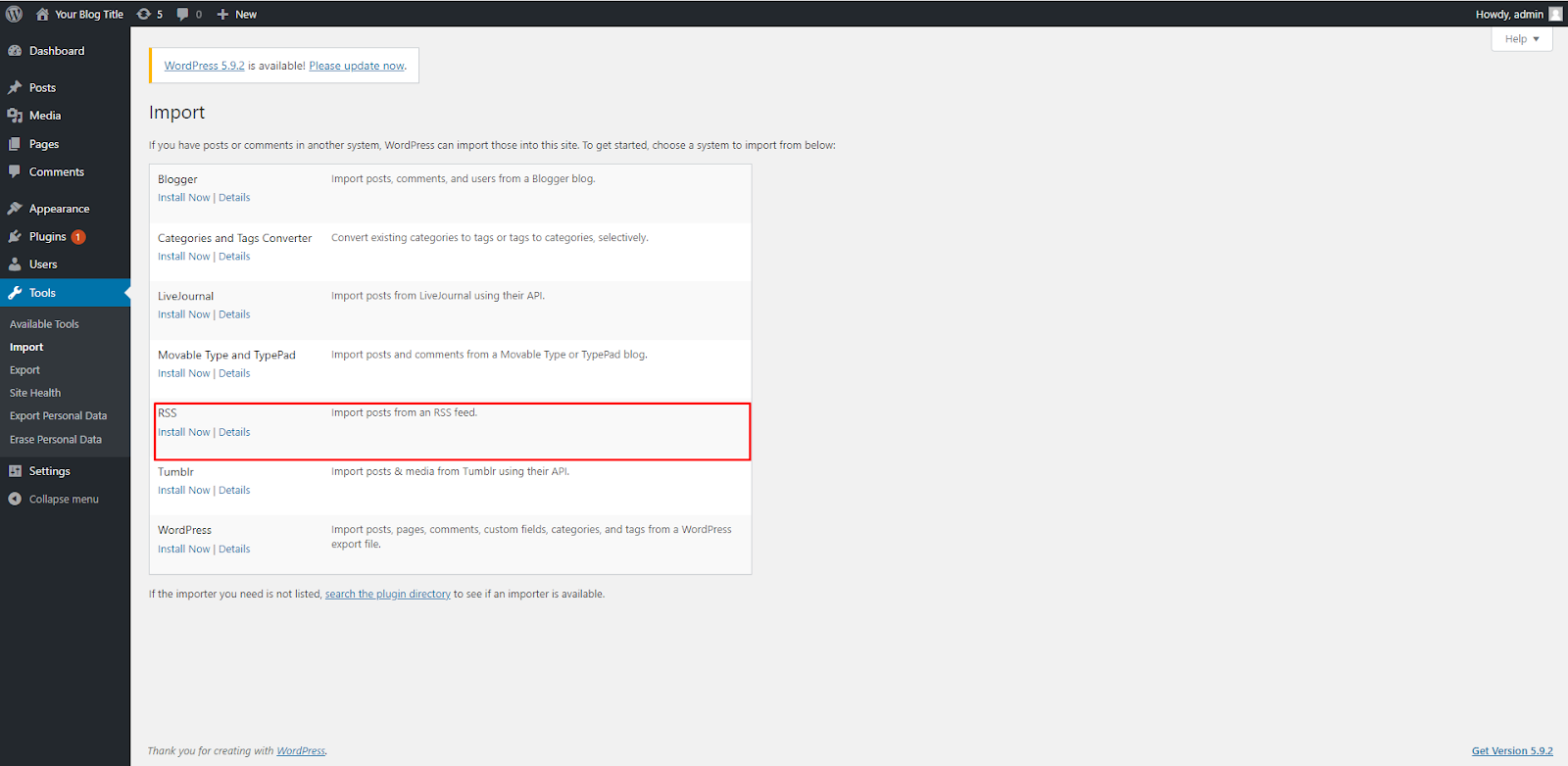The width and height of the screenshot is (1568, 766).
Task: Expand the Help dropdown tab
Action: click(1522, 39)
